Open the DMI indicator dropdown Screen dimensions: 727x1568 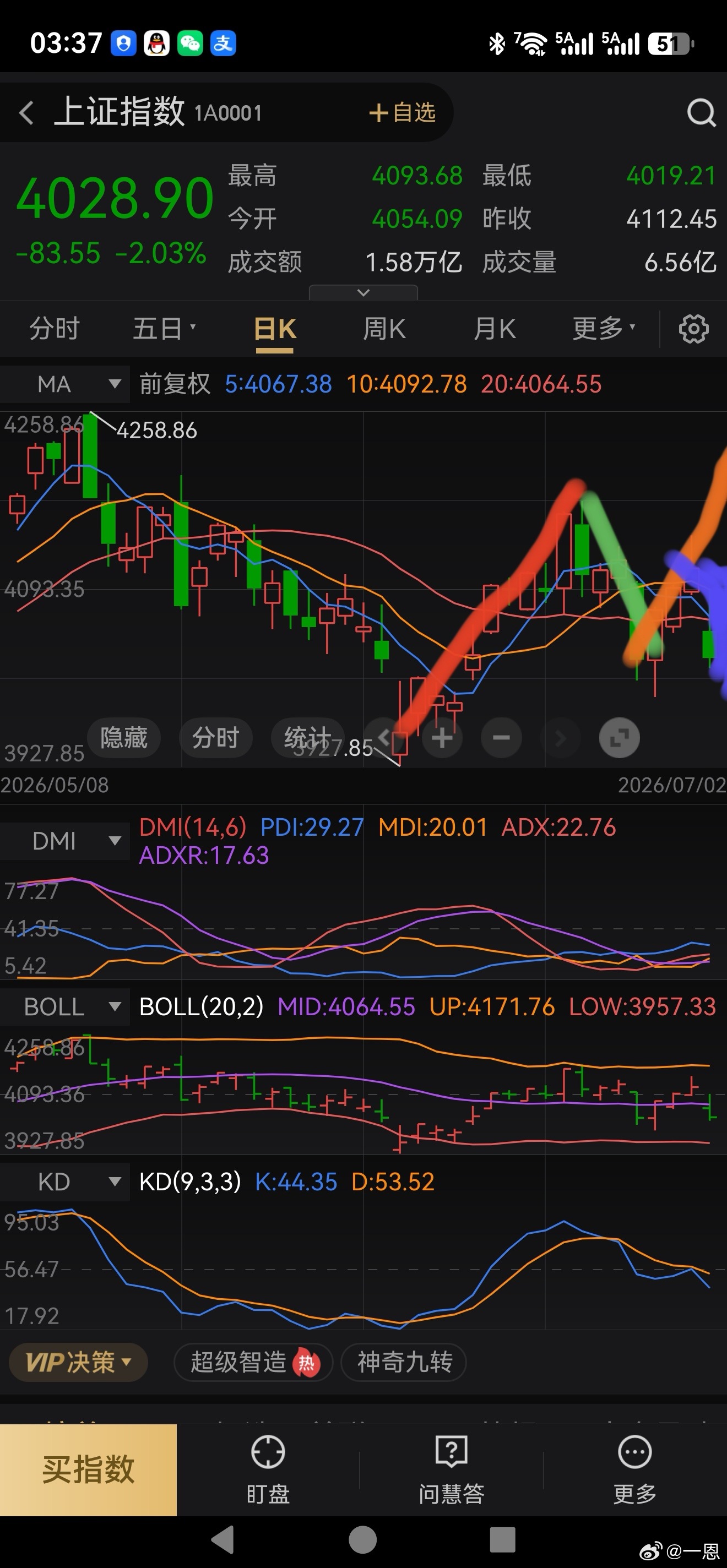(x=64, y=841)
